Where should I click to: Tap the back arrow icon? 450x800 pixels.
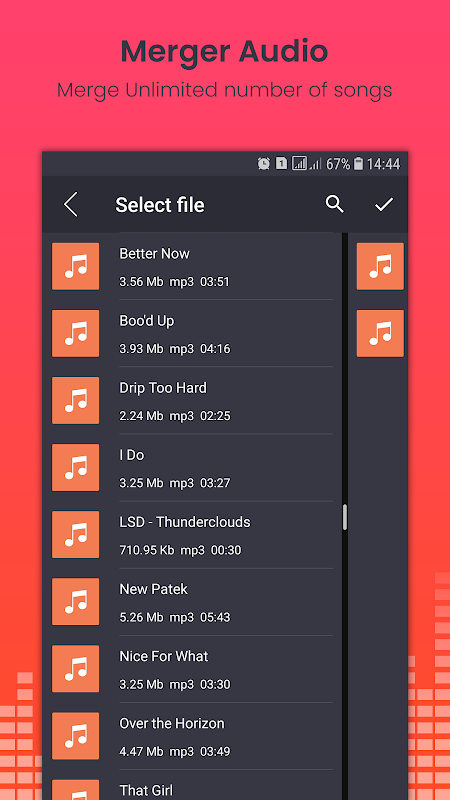(x=71, y=205)
